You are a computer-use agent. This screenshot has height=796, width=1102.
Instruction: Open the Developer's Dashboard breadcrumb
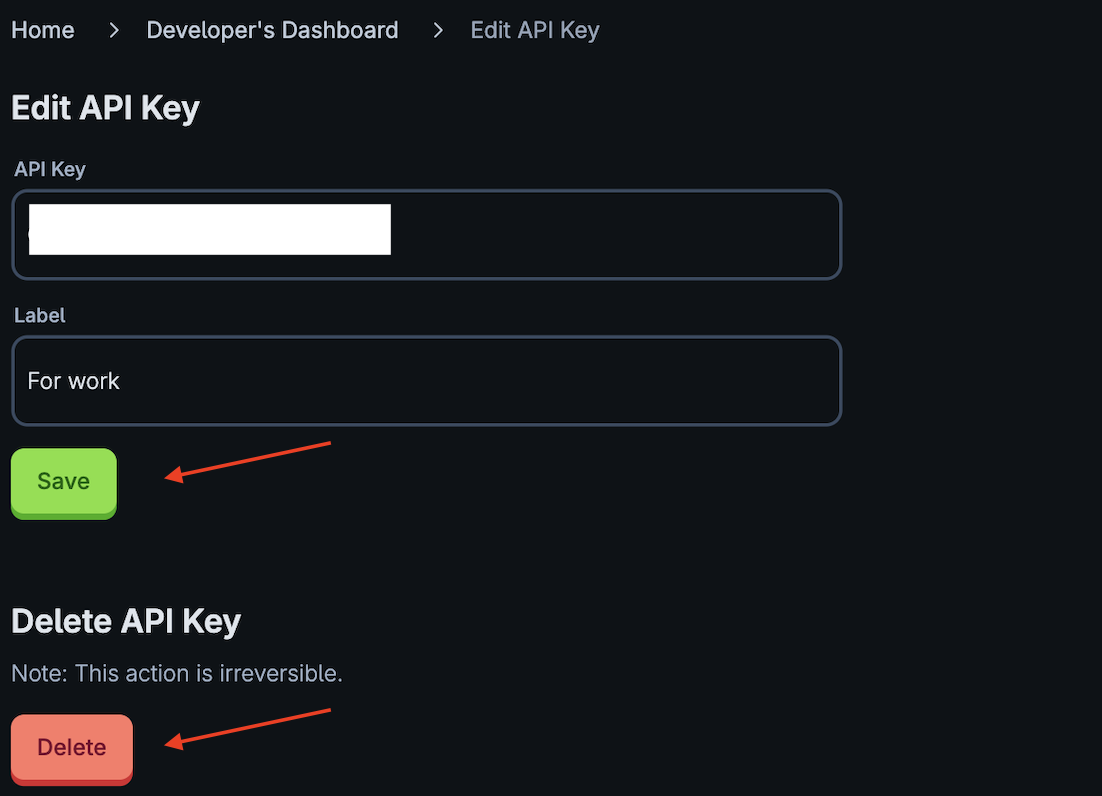coord(272,30)
